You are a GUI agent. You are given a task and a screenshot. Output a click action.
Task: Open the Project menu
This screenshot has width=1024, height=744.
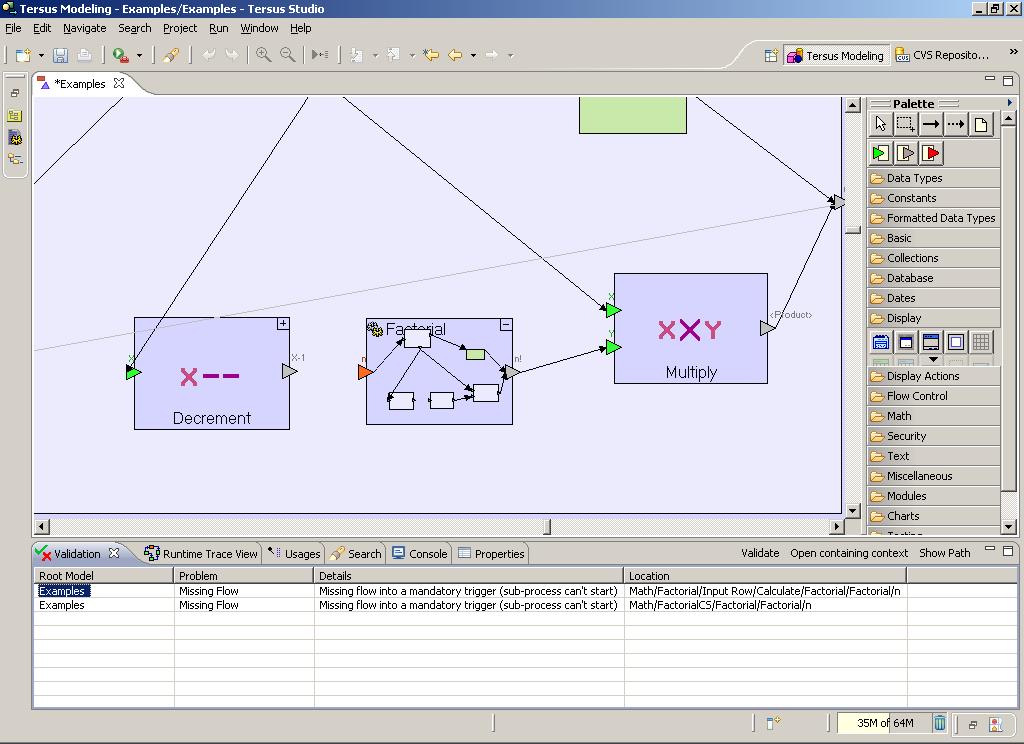pyautogui.click(x=180, y=28)
